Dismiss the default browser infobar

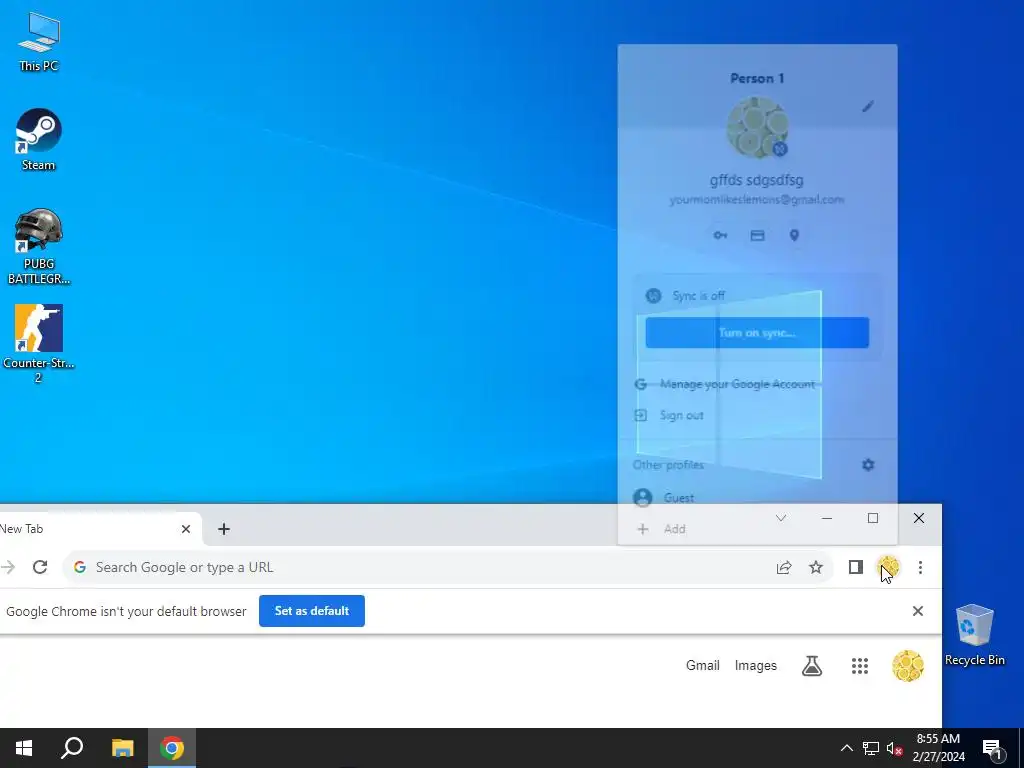click(x=918, y=611)
